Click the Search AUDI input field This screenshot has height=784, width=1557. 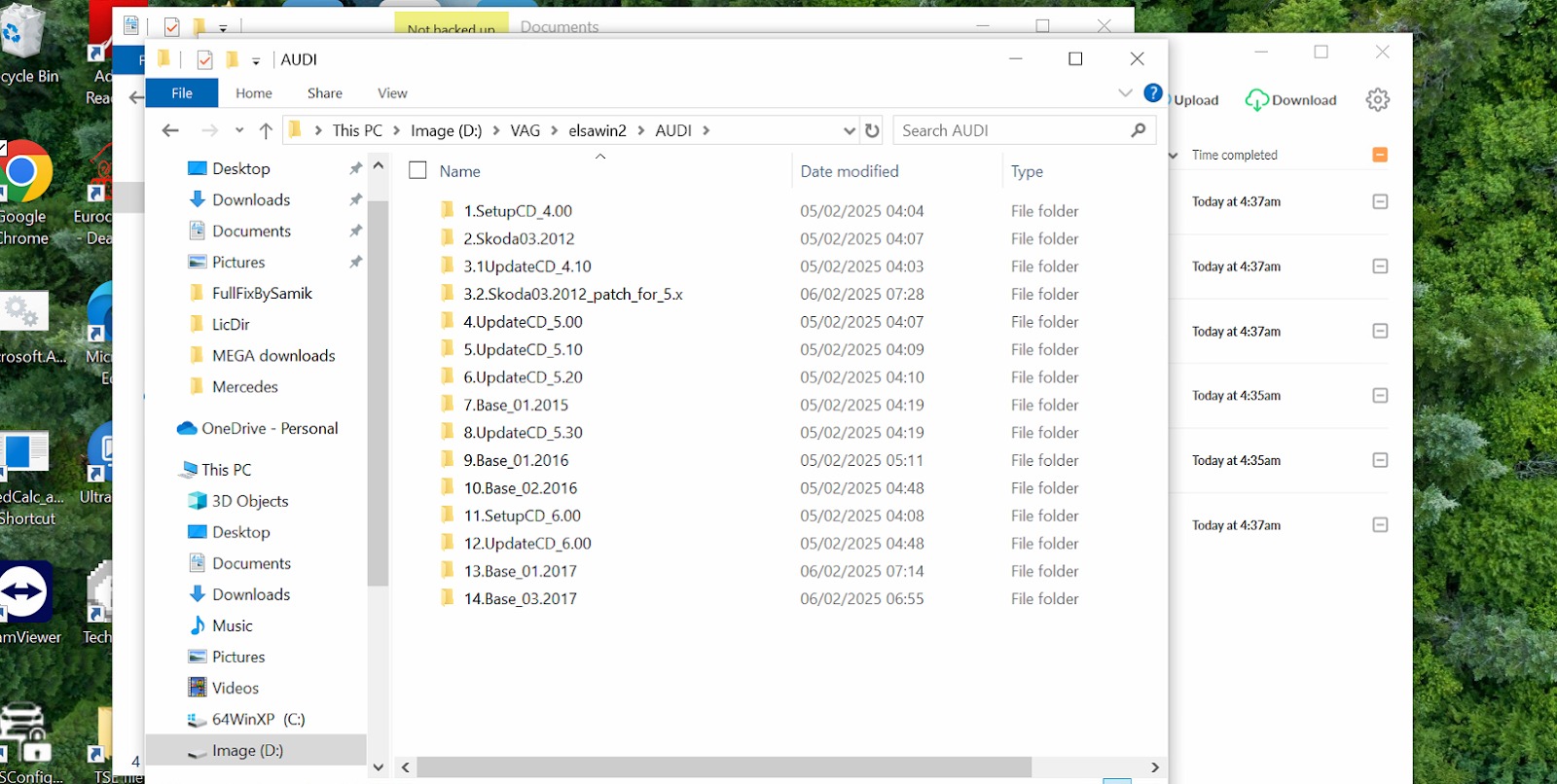coord(1012,130)
